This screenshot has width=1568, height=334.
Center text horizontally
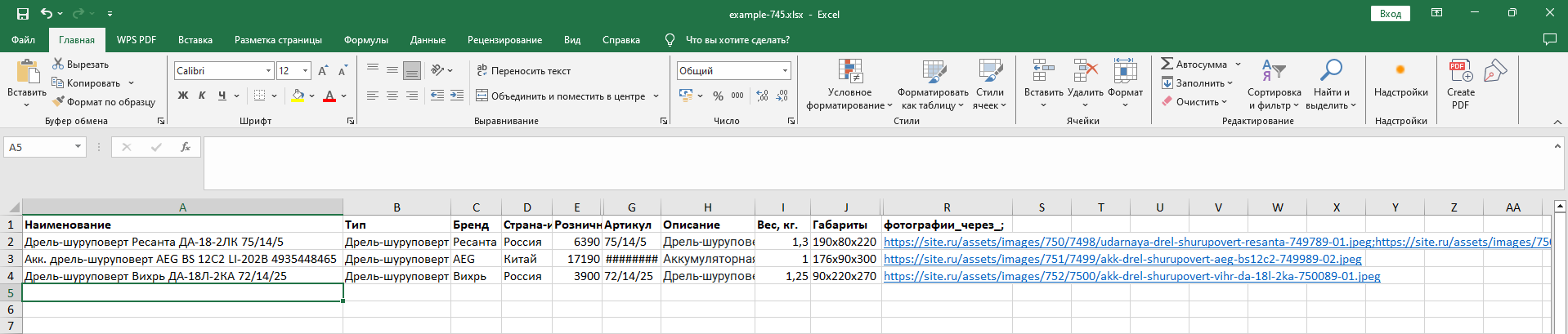click(x=392, y=96)
